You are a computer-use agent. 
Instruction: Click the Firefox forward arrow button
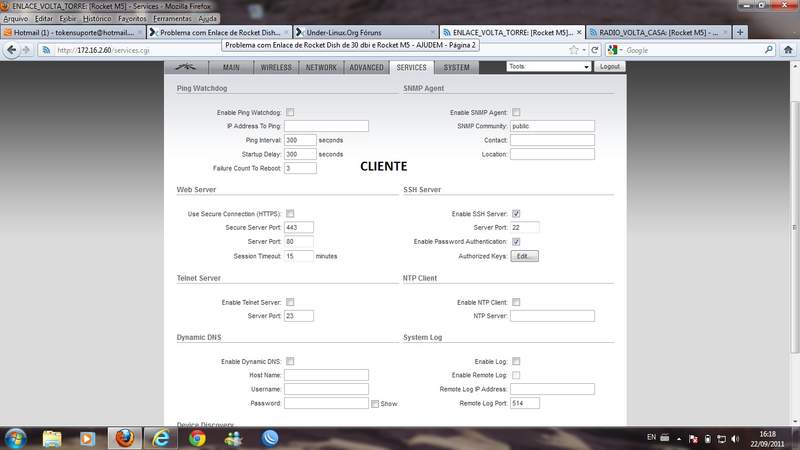[x=27, y=50]
